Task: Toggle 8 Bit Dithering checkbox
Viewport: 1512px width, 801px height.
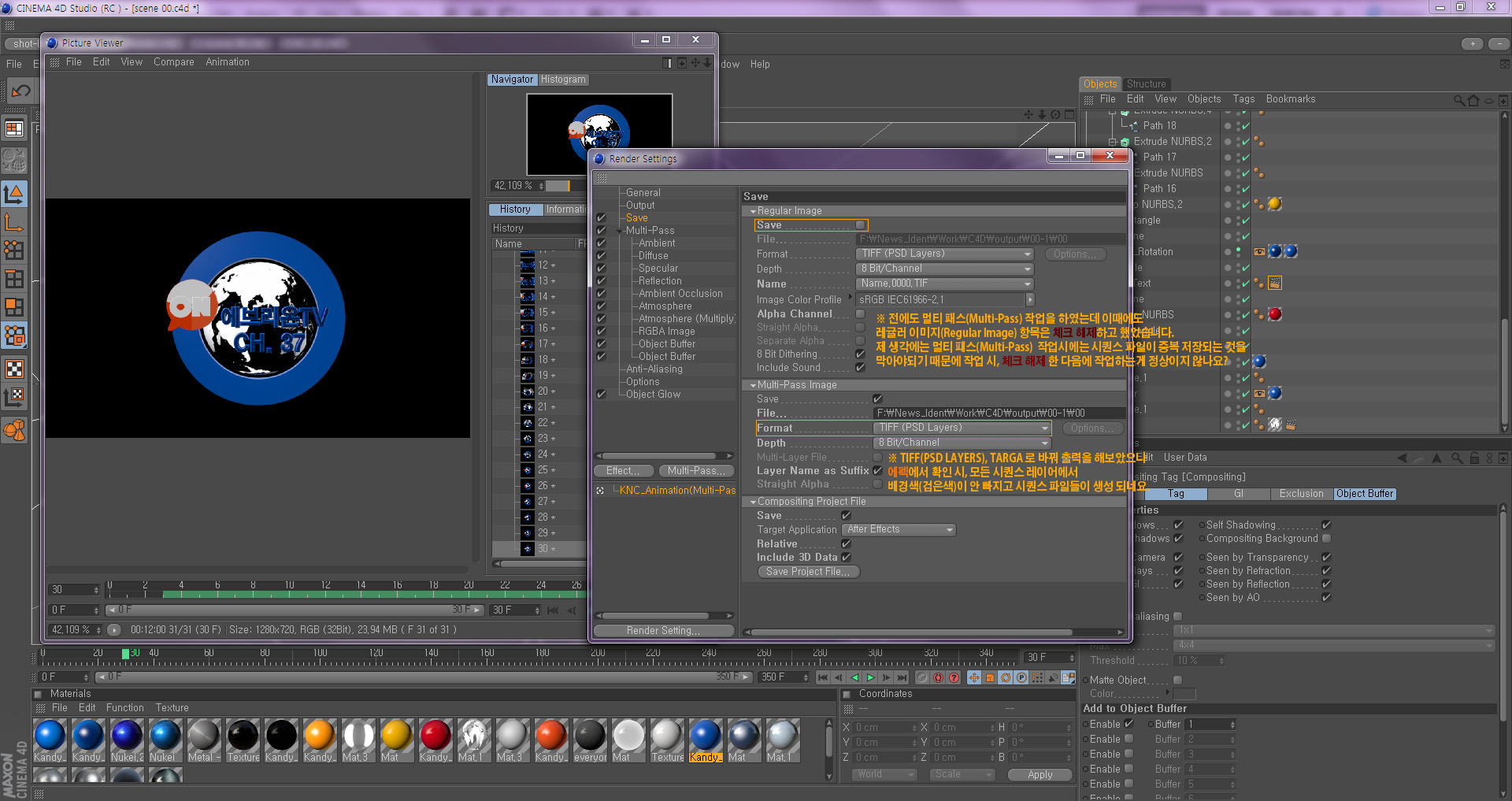Action: (860, 354)
